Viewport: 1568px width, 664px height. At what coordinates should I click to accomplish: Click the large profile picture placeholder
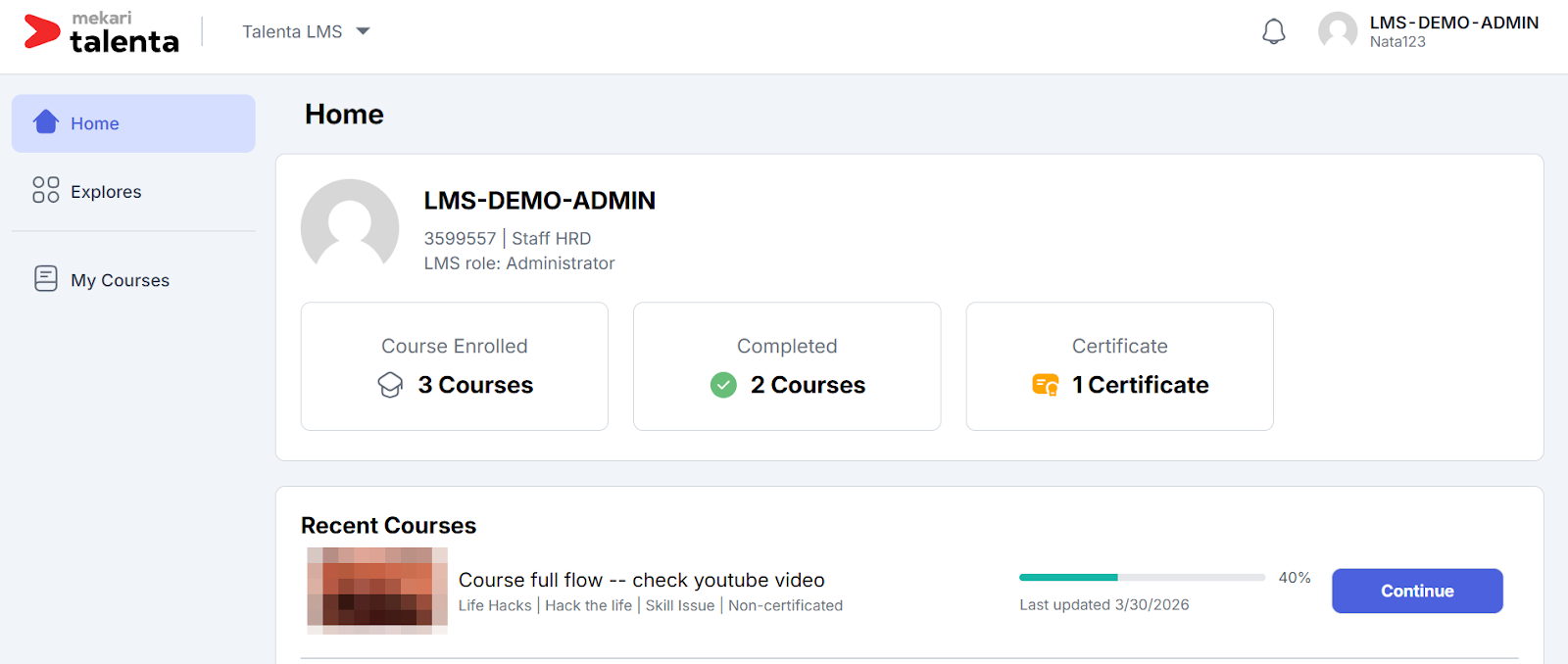(350, 227)
